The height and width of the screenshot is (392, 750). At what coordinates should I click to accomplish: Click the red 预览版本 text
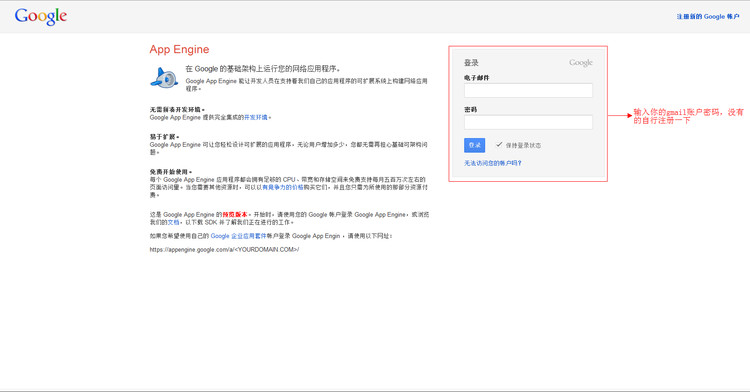coord(235,215)
